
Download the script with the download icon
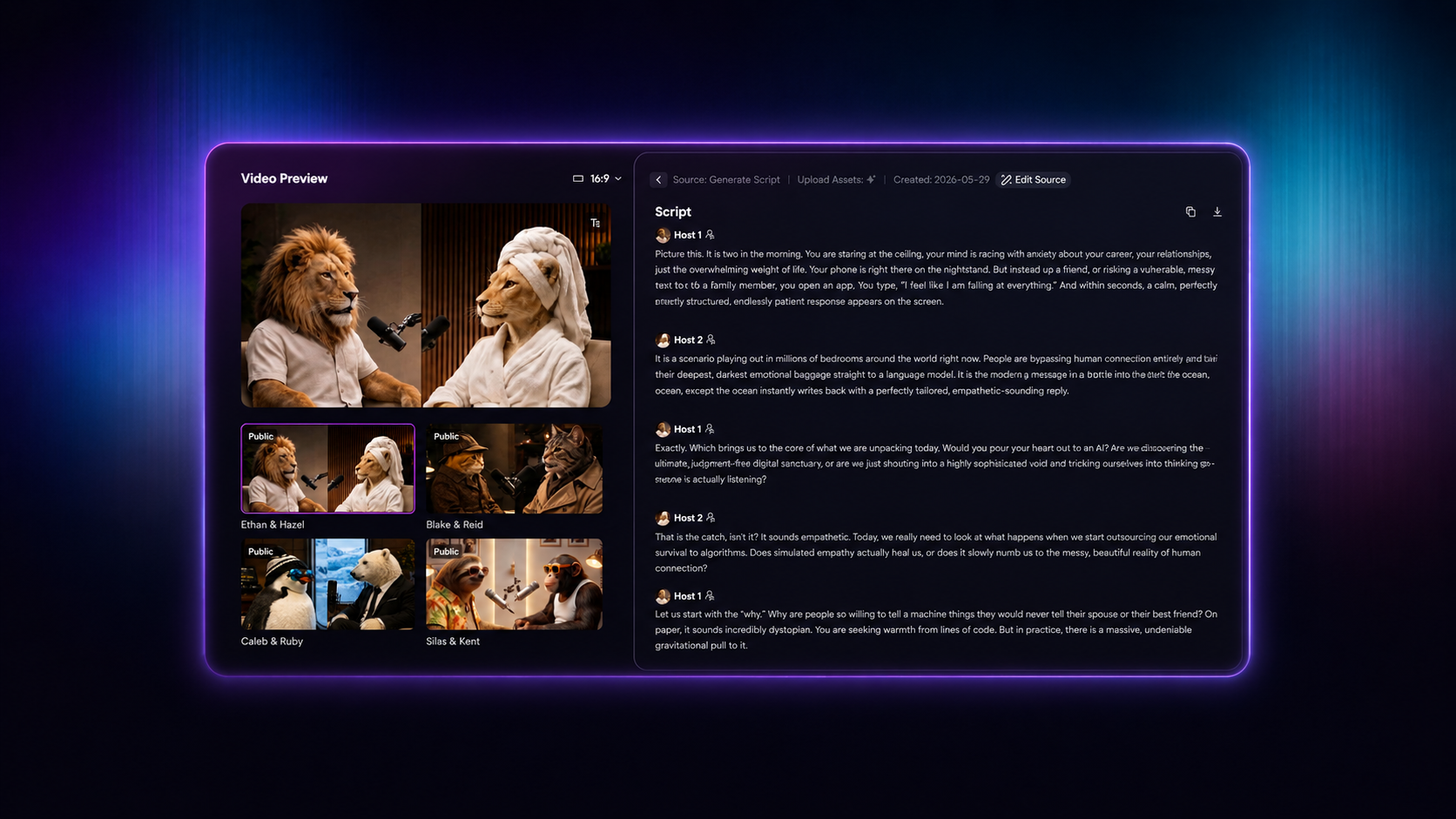(1217, 211)
